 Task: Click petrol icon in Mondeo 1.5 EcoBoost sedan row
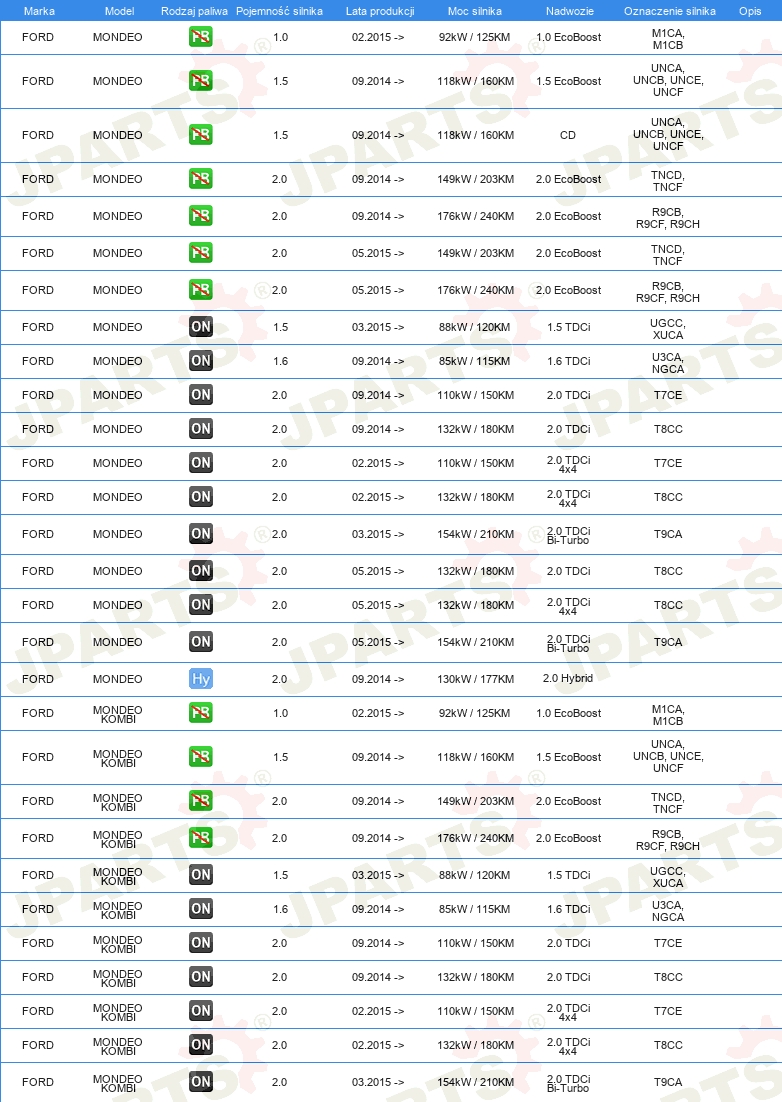[x=201, y=81]
